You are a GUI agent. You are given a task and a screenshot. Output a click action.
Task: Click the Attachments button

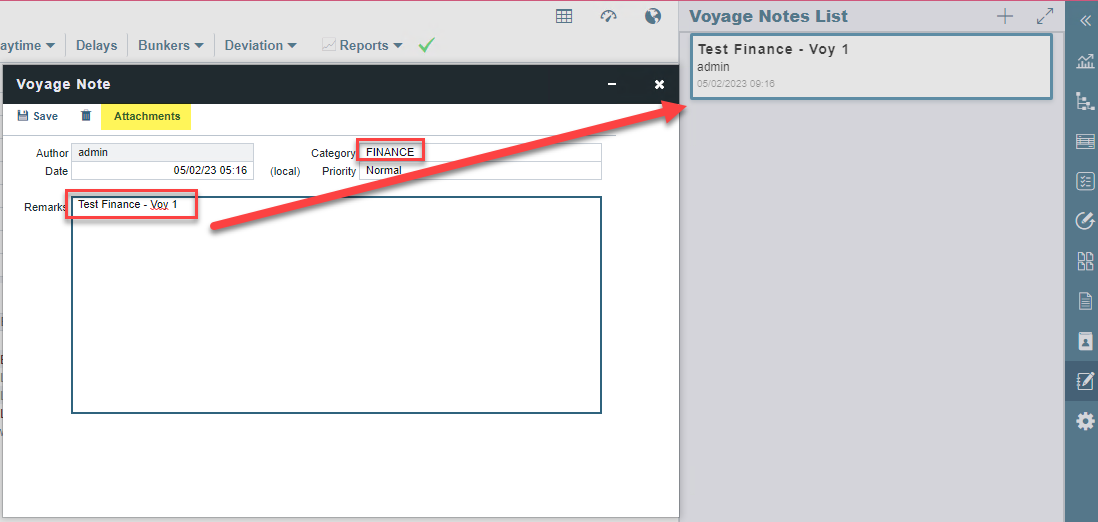click(147, 116)
